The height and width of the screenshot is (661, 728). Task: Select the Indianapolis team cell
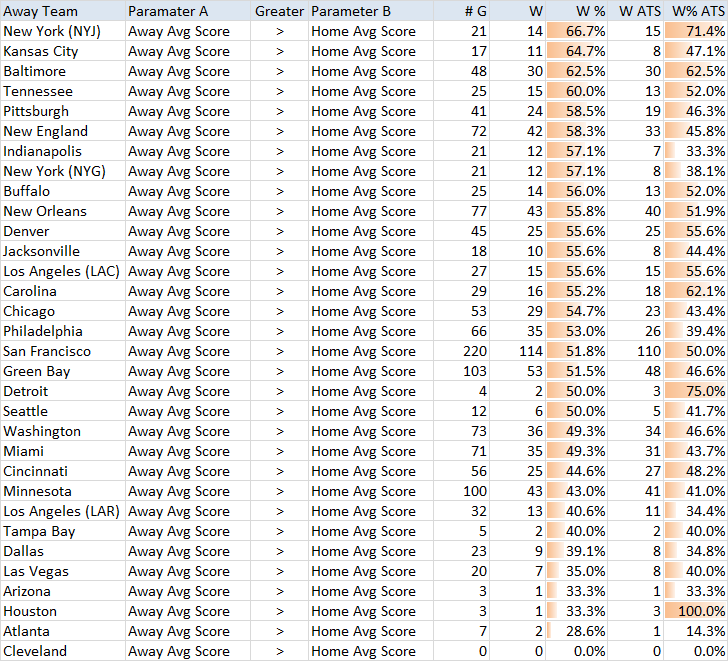[x=63, y=151]
